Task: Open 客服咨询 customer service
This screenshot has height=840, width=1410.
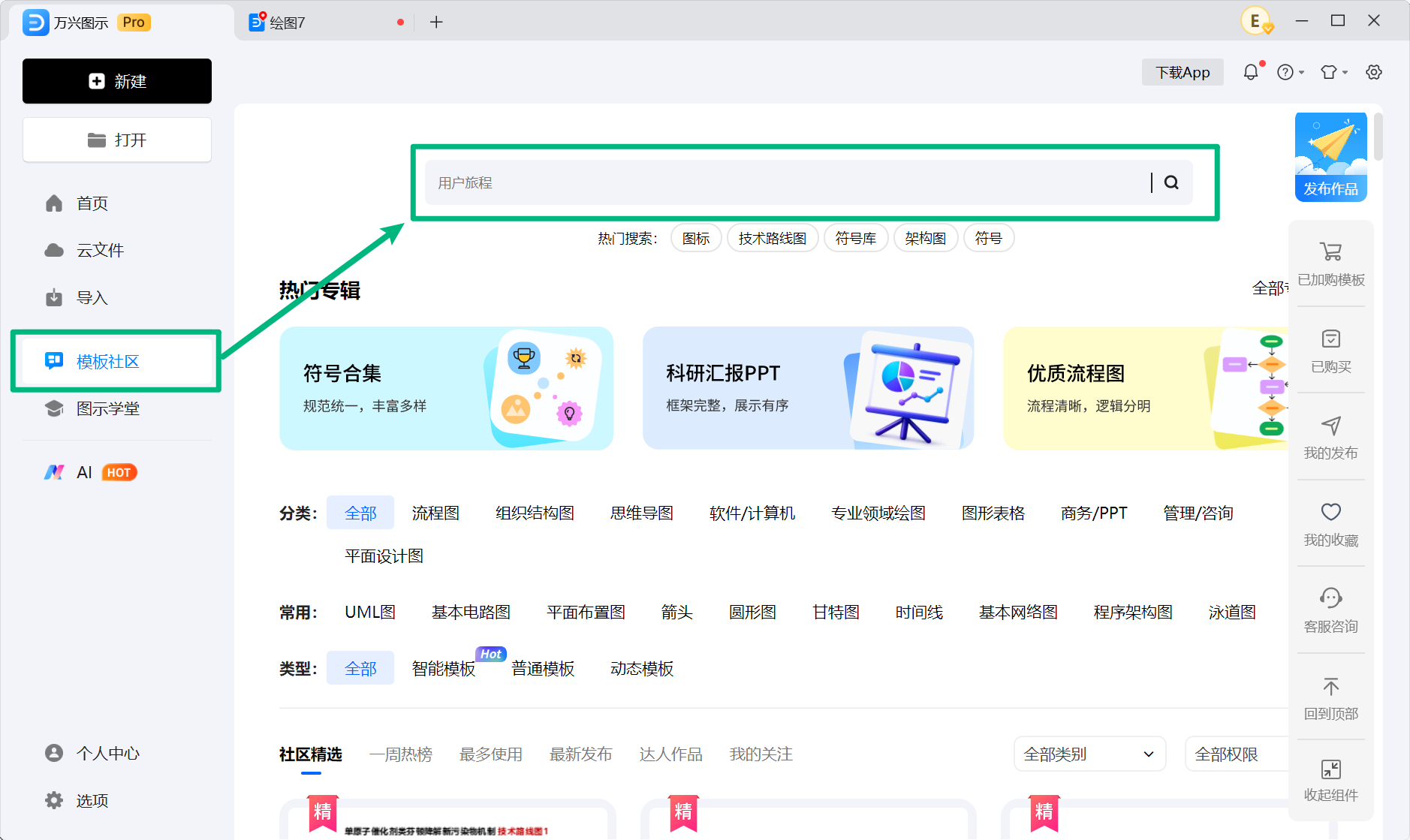Action: pyautogui.click(x=1330, y=610)
